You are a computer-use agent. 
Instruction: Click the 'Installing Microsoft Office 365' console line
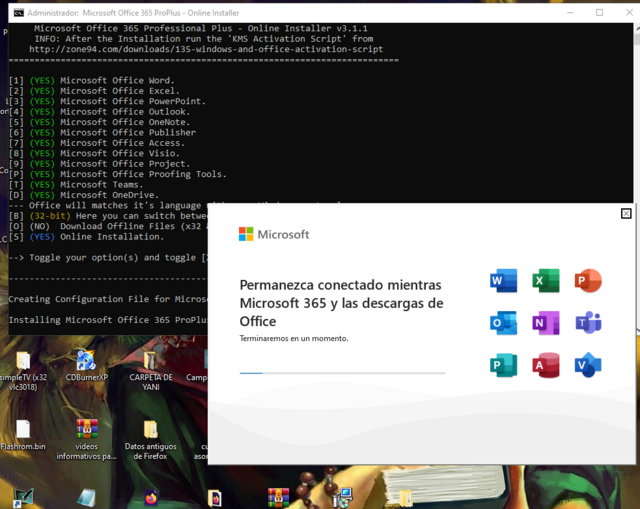(x=108, y=320)
